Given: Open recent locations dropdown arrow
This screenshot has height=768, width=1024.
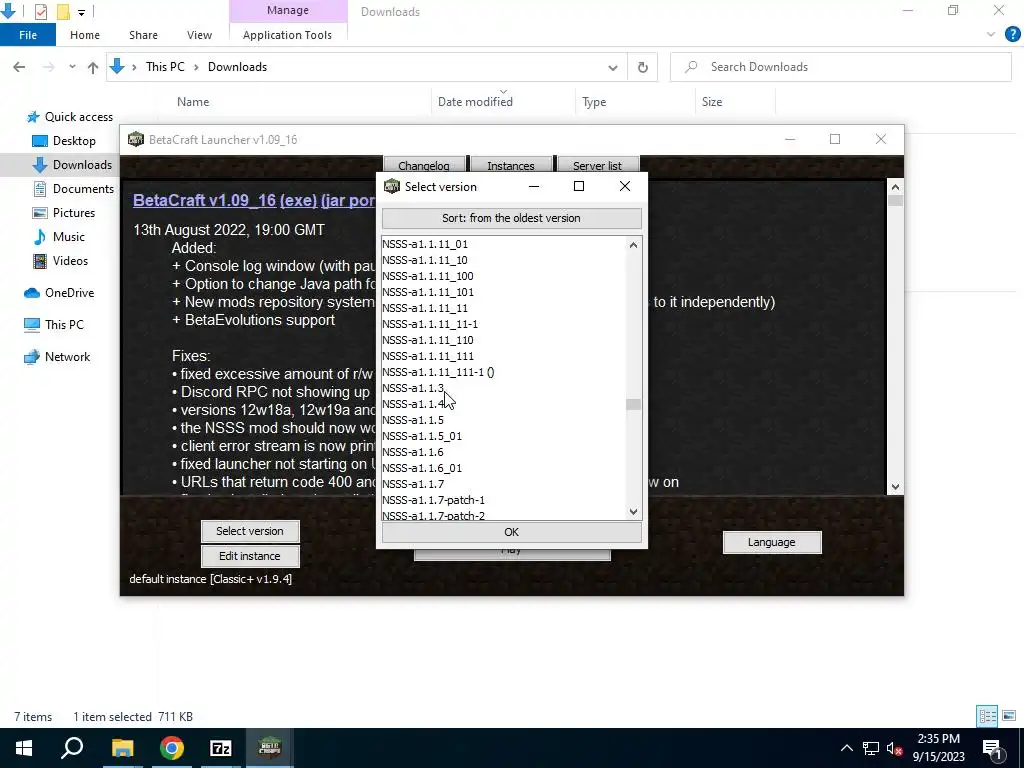Looking at the screenshot, I should coord(72,67).
